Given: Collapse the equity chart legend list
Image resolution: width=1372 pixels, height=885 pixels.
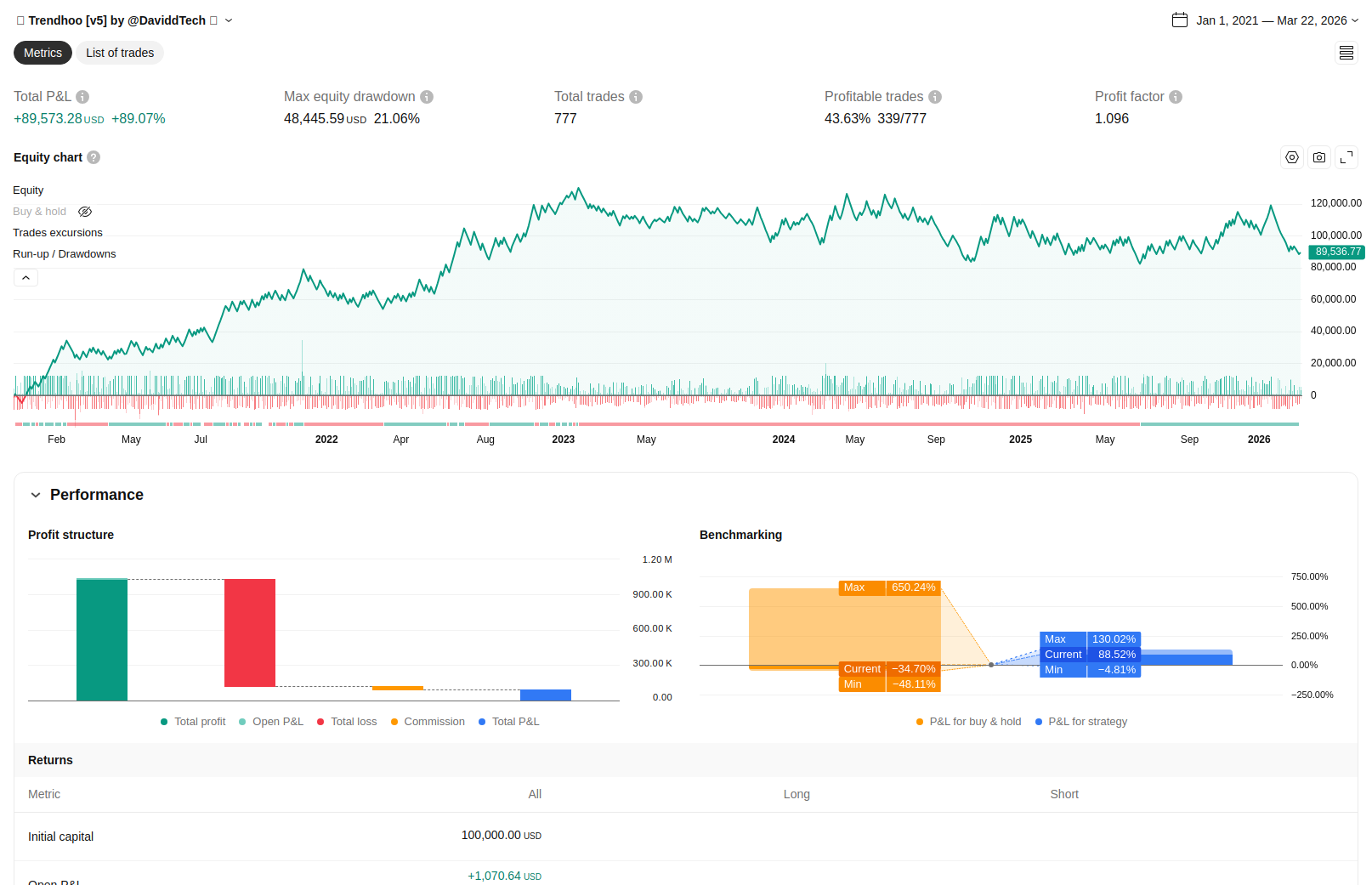Looking at the screenshot, I should coord(26,278).
